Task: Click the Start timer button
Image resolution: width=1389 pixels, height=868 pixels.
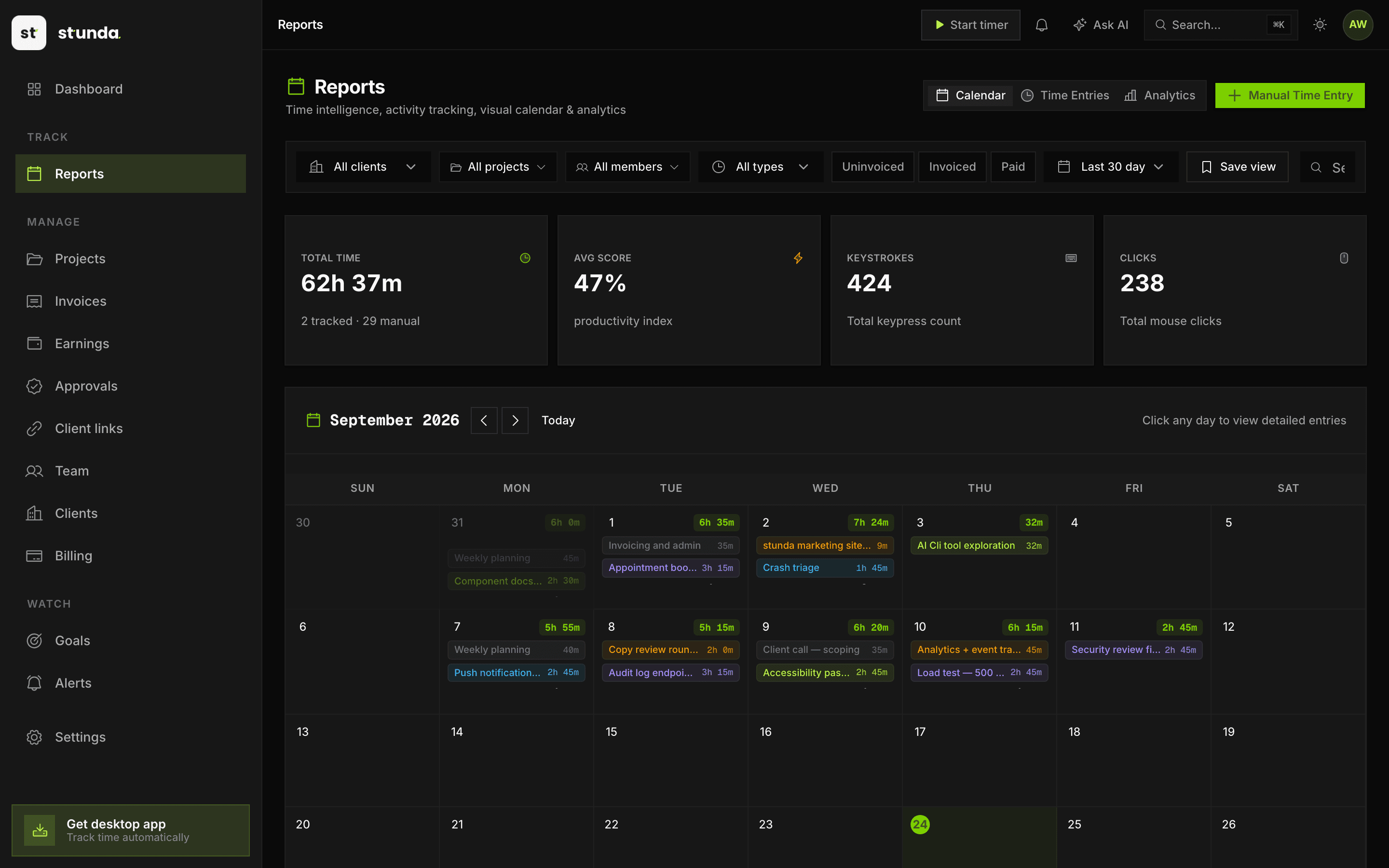Action: [x=970, y=25]
